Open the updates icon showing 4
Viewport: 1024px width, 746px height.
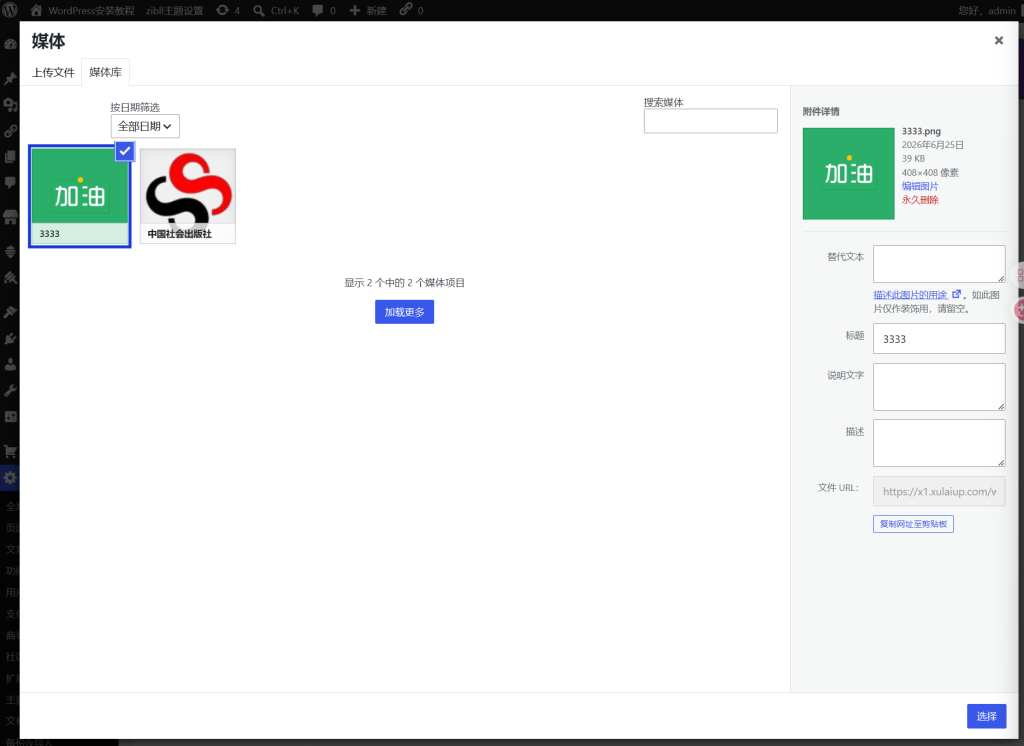click(223, 10)
